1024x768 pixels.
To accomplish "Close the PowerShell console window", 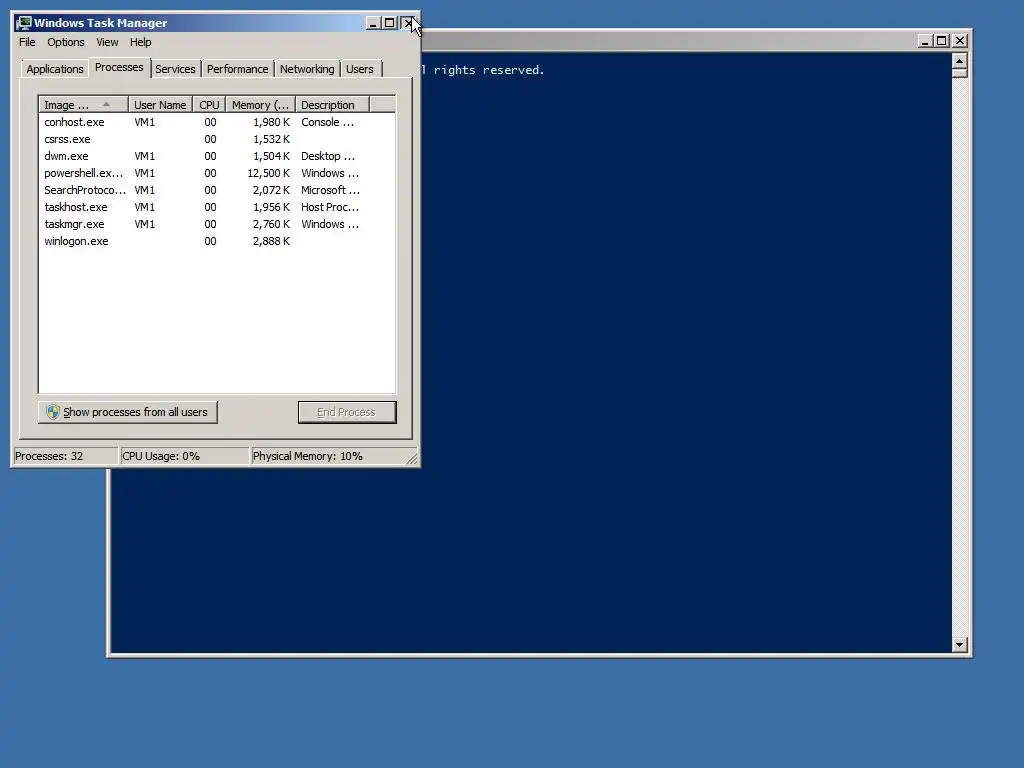I will 960,40.
